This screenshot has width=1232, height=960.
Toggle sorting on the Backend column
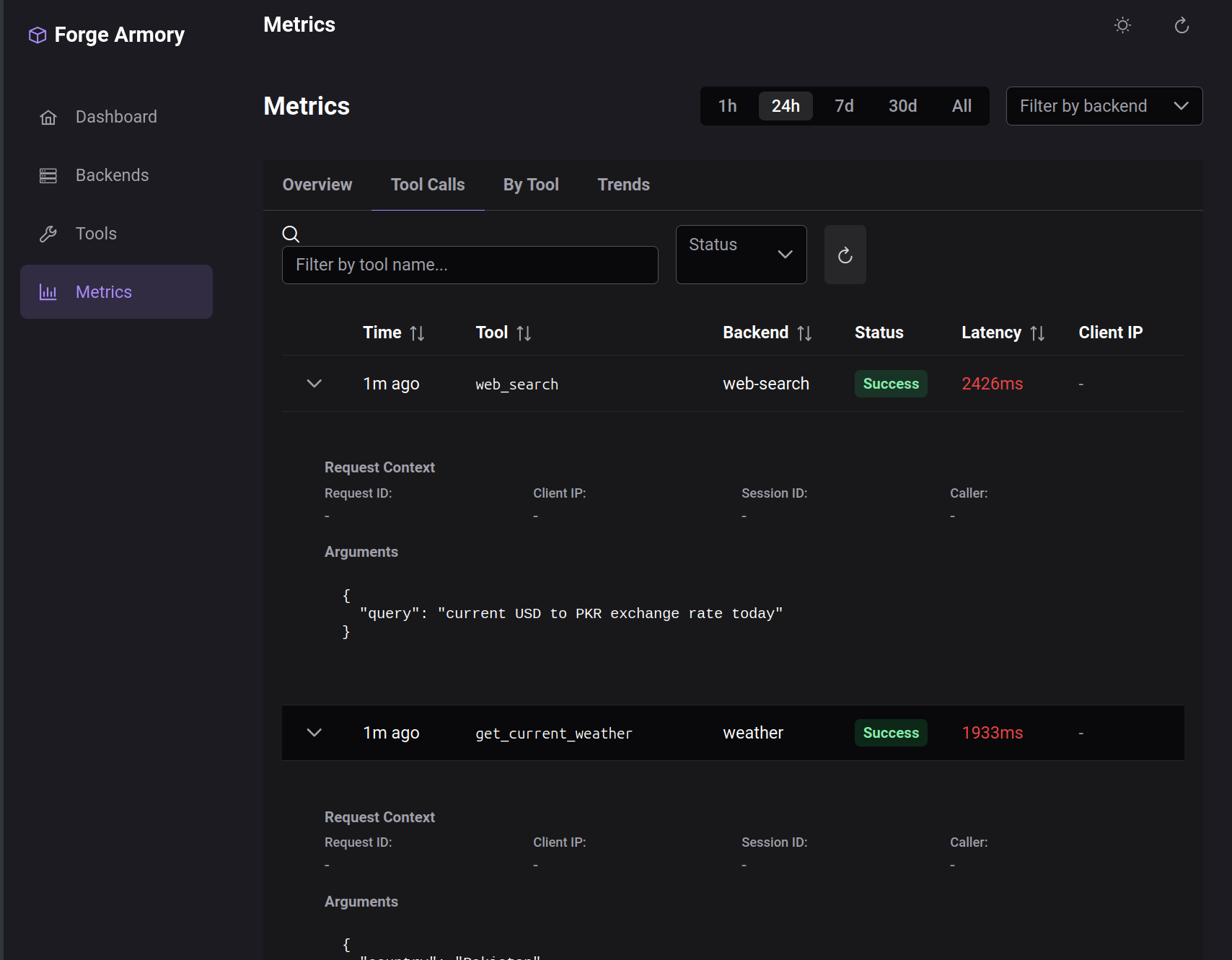805,333
